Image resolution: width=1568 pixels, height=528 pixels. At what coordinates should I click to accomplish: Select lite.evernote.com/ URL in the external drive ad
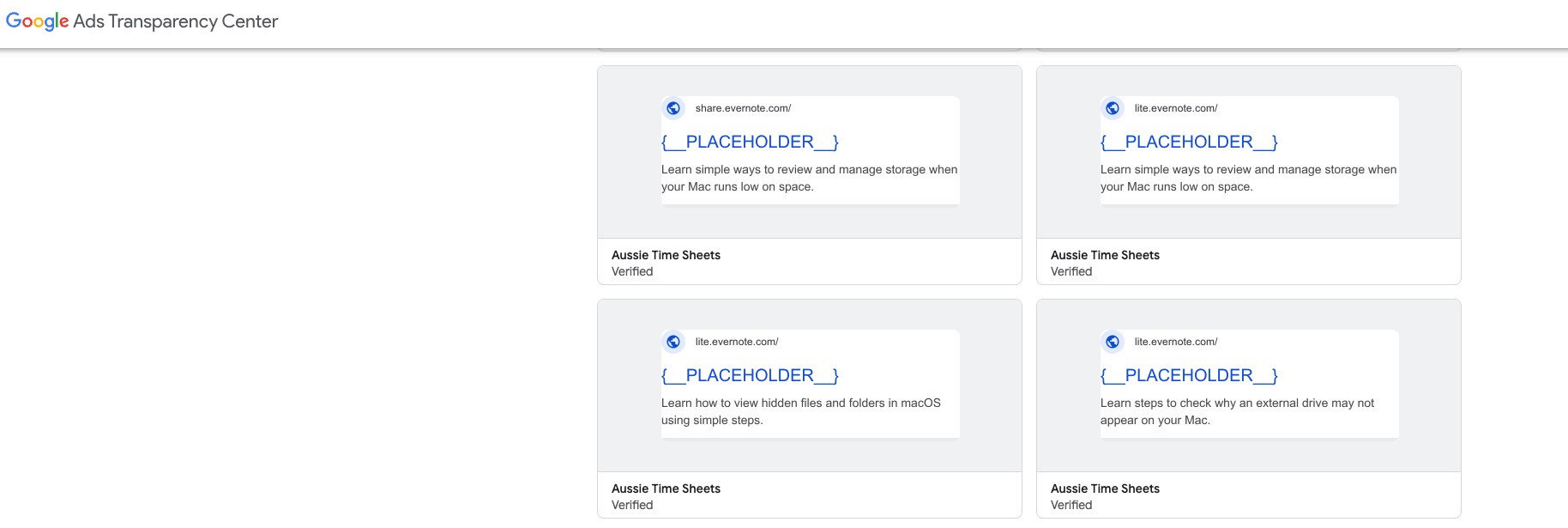[1176, 342]
